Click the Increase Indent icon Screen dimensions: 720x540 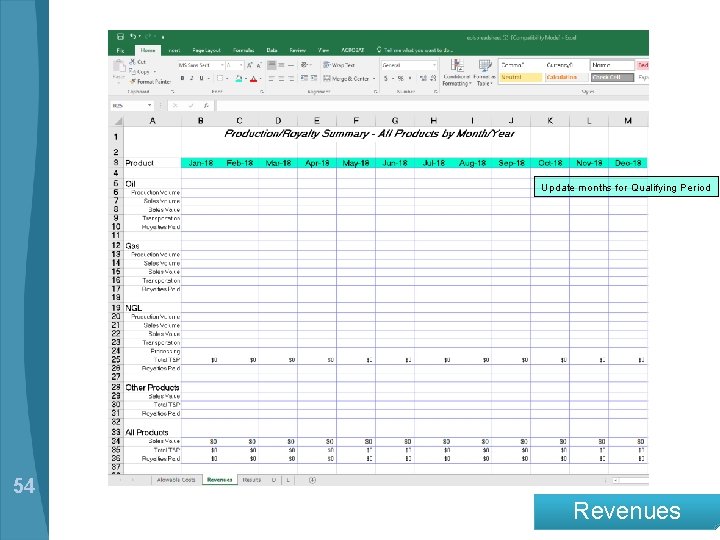[x=314, y=79]
